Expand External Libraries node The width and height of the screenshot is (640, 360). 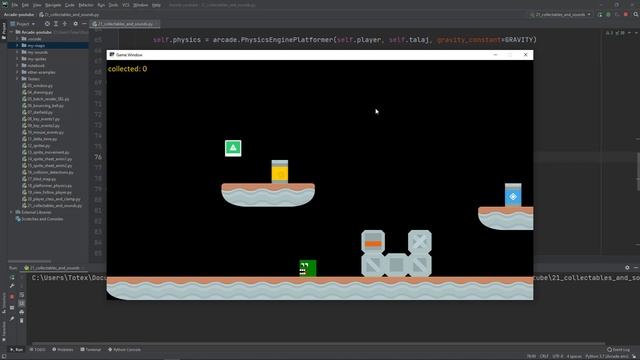point(11,212)
